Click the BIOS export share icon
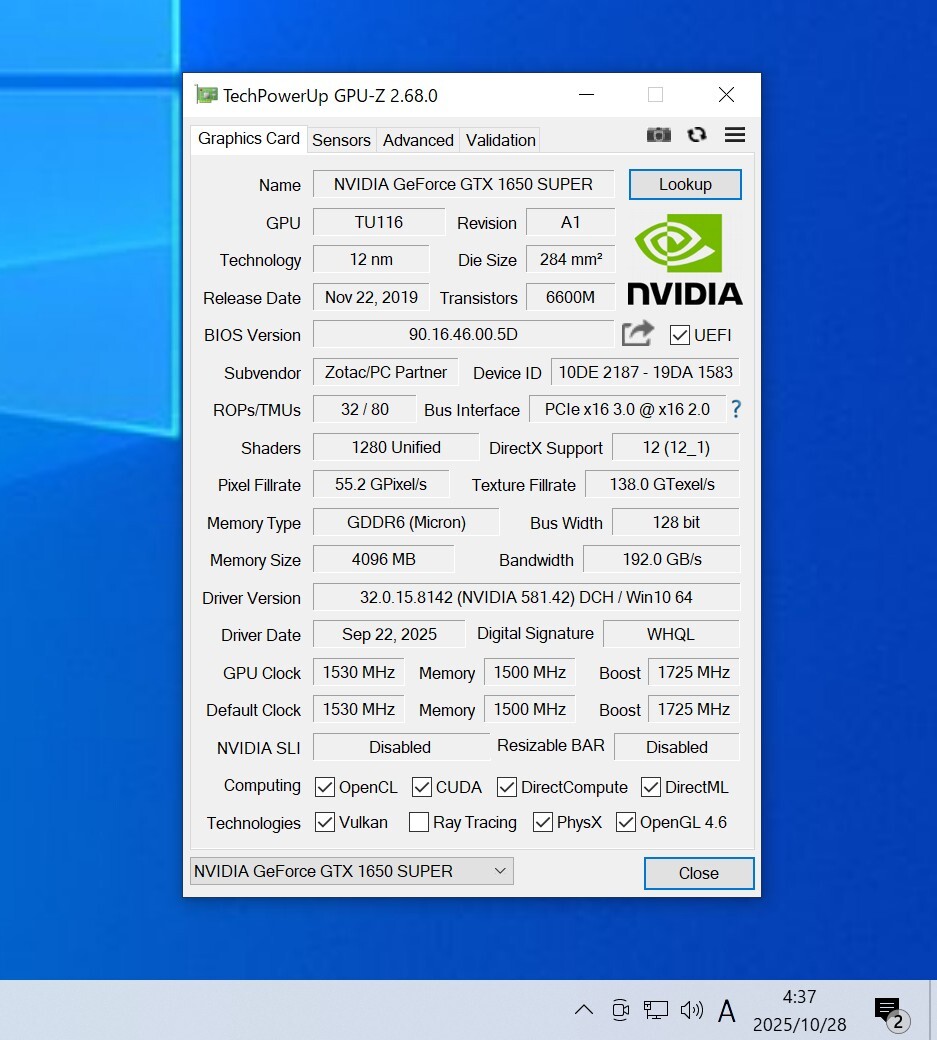937x1040 pixels. tap(637, 333)
